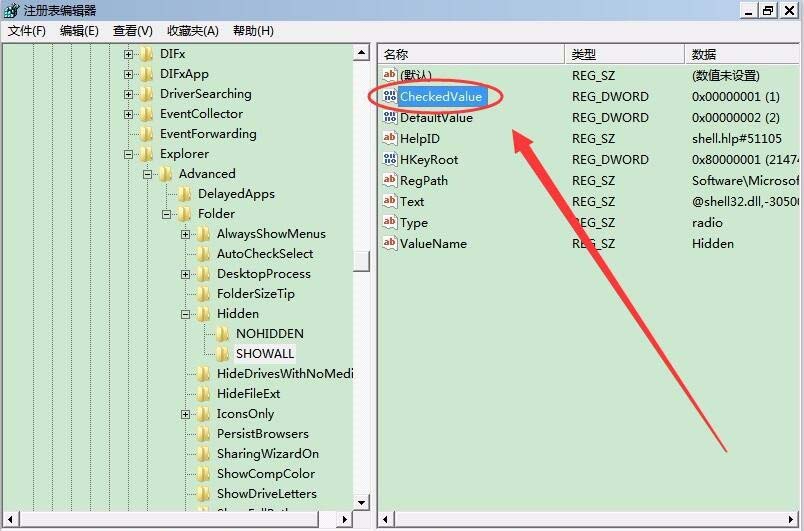Click the tree pane scroll right arrow
804x531 pixels.
coord(345,519)
